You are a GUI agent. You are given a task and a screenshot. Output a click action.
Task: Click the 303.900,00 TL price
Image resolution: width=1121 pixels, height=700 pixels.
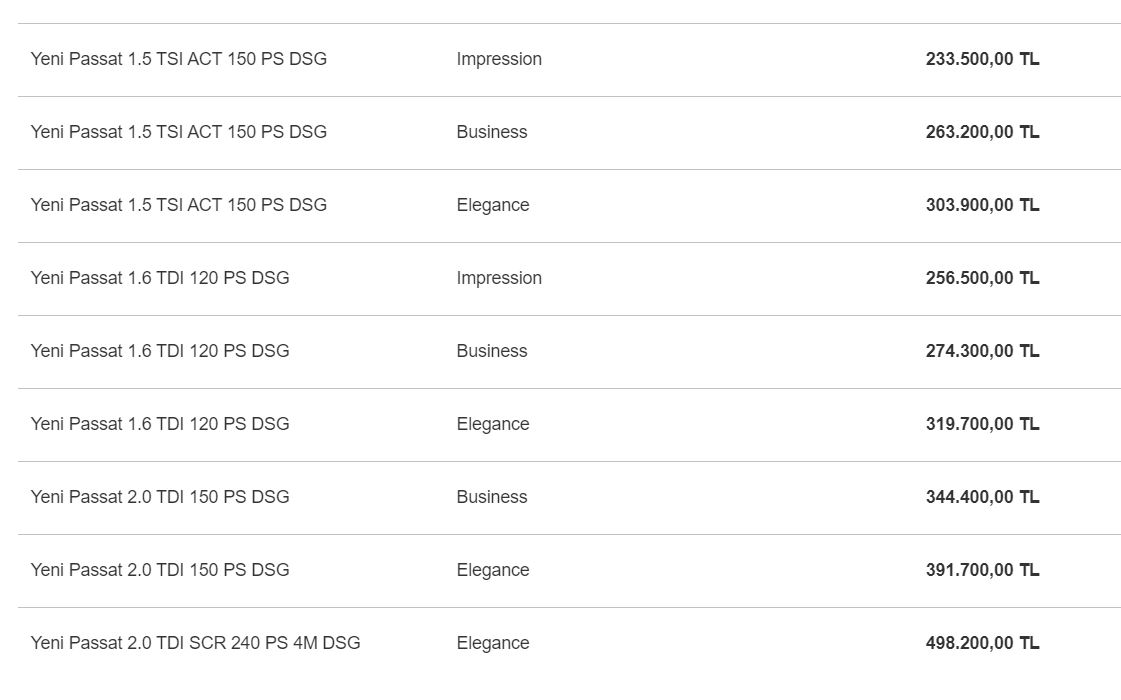982,205
